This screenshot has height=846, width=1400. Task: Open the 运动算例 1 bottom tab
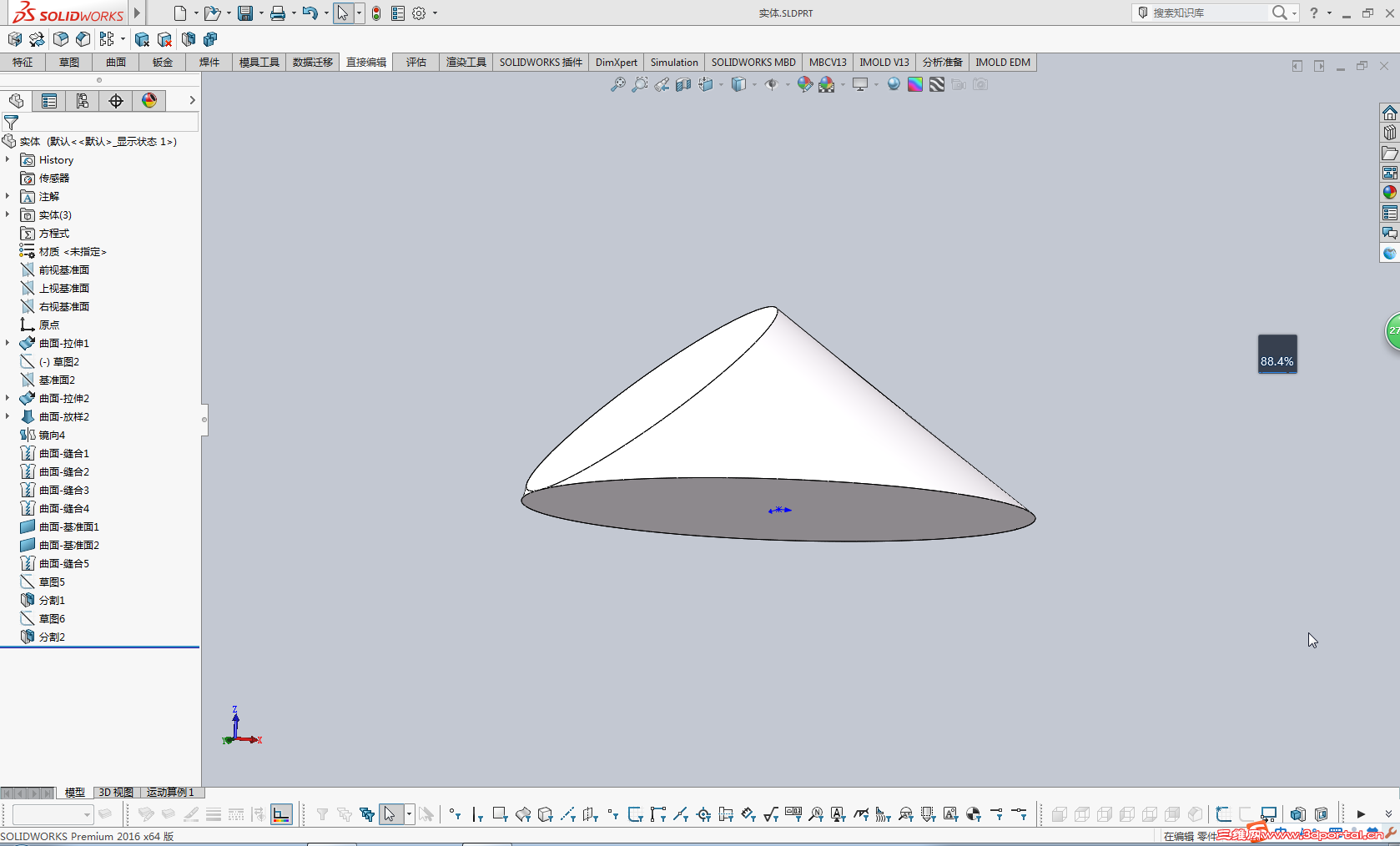click(x=170, y=793)
